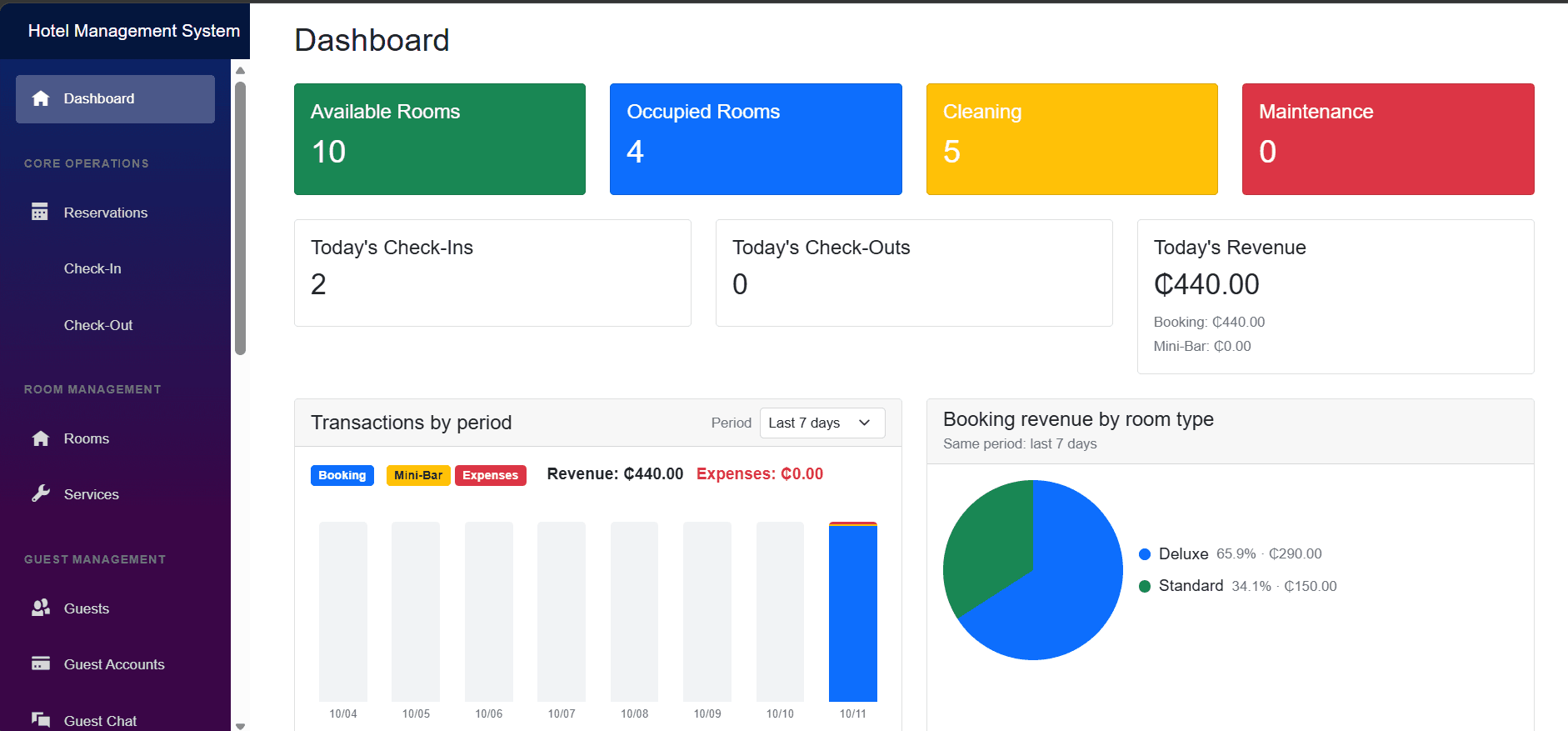Click the Today's Check-Ins card

[x=492, y=273]
